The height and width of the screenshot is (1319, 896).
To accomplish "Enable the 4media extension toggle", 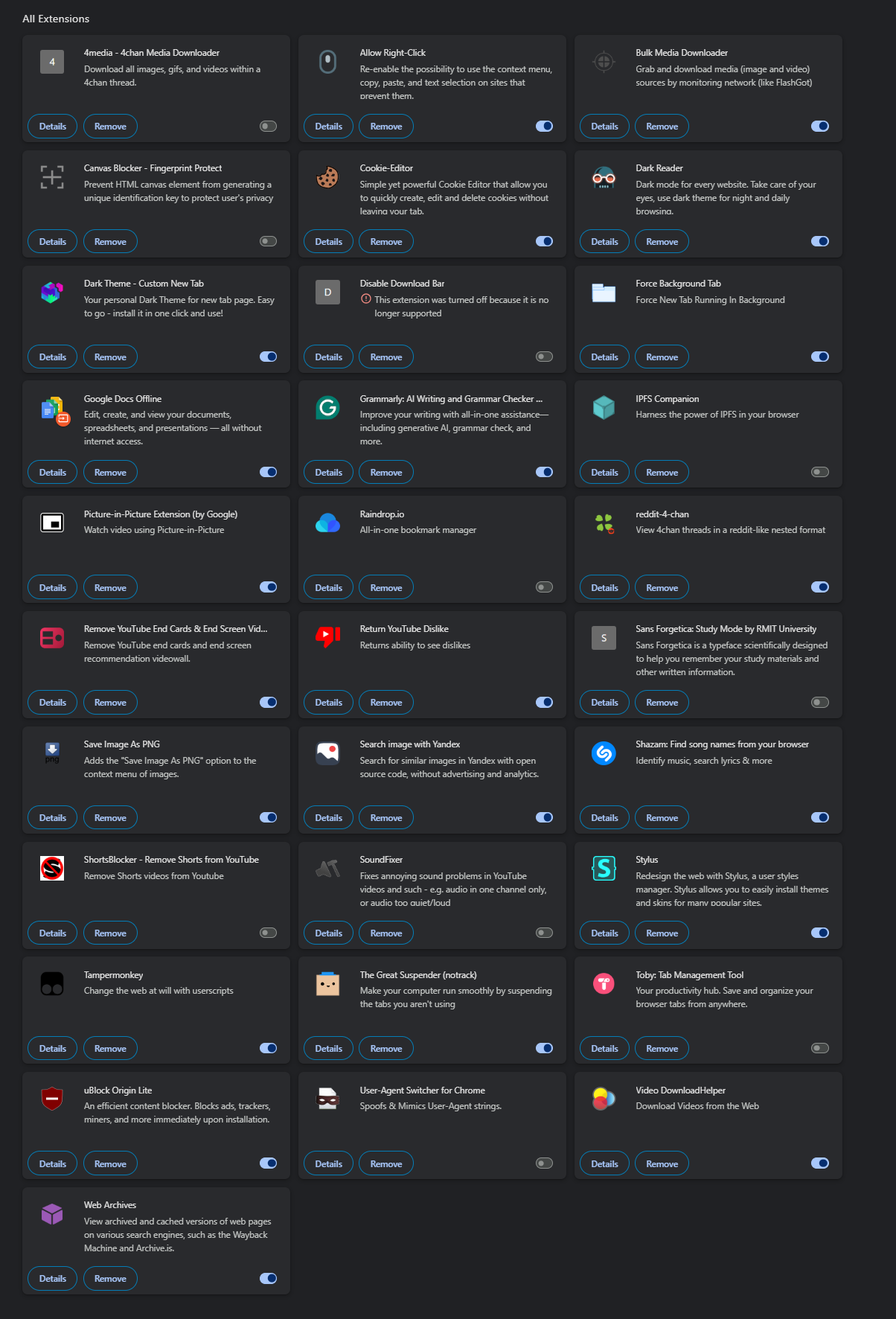I will point(268,127).
